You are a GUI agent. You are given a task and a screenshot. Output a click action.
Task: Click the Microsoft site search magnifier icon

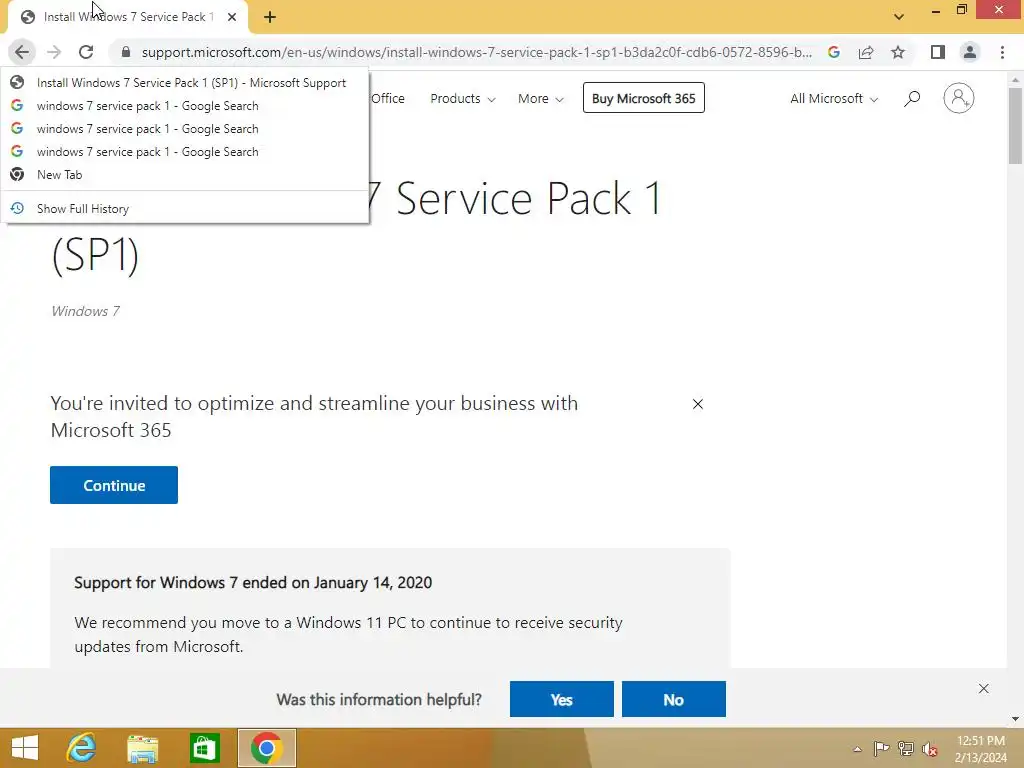pyautogui.click(x=912, y=99)
